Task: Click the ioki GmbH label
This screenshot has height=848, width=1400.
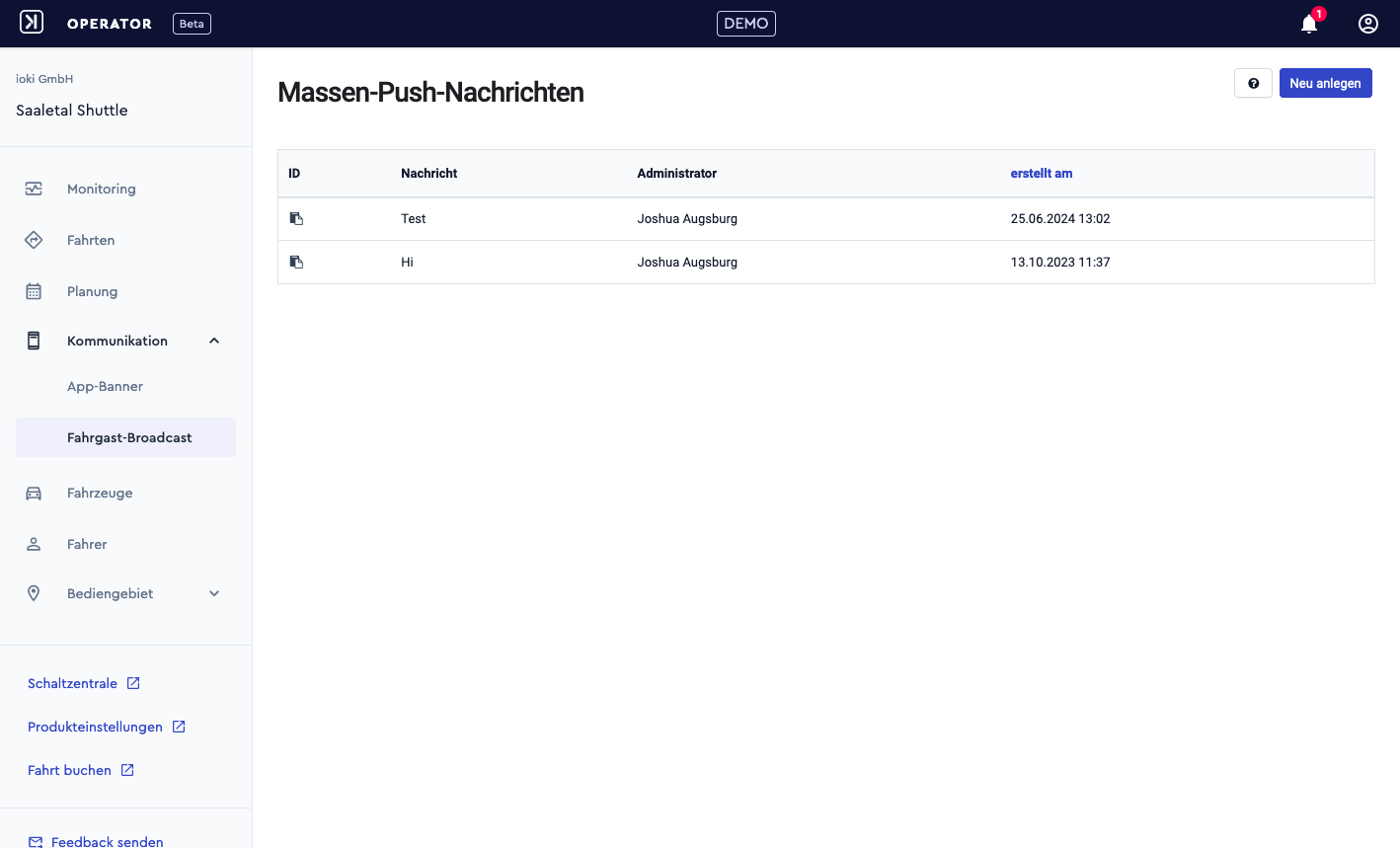Action: pos(44,79)
